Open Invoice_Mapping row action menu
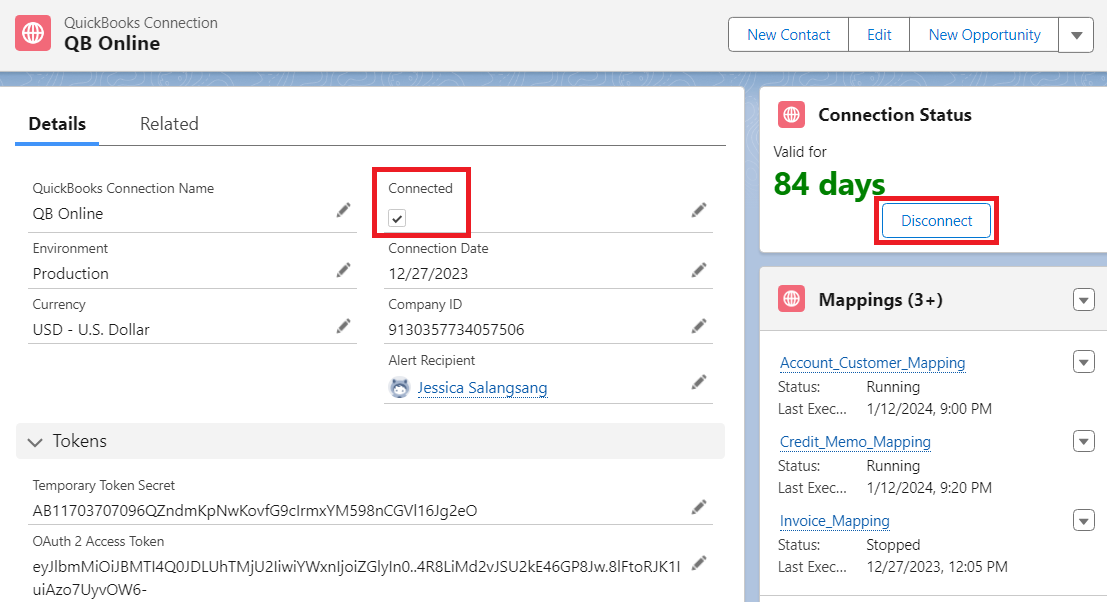This screenshot has width=1107, height=602. pyautogui.click(x=1084, y=520)
